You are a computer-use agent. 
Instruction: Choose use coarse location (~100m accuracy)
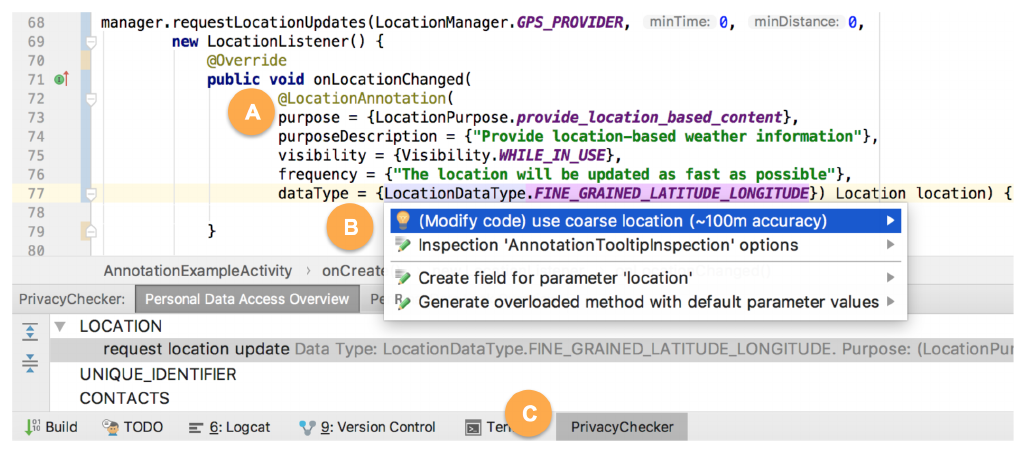[x=646, y=221]
